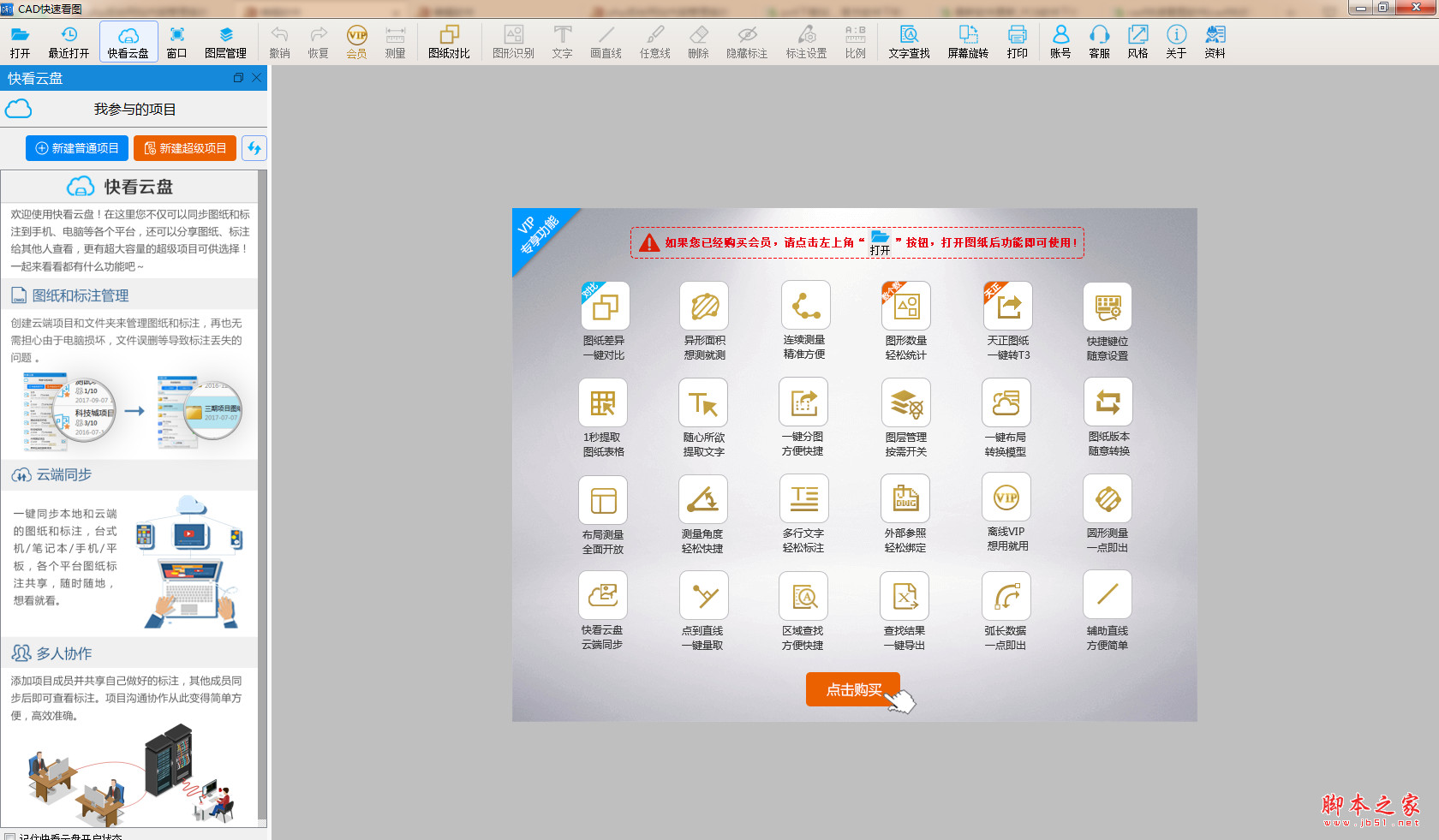Click 新建超级项目 new super project button

point(185,148)
